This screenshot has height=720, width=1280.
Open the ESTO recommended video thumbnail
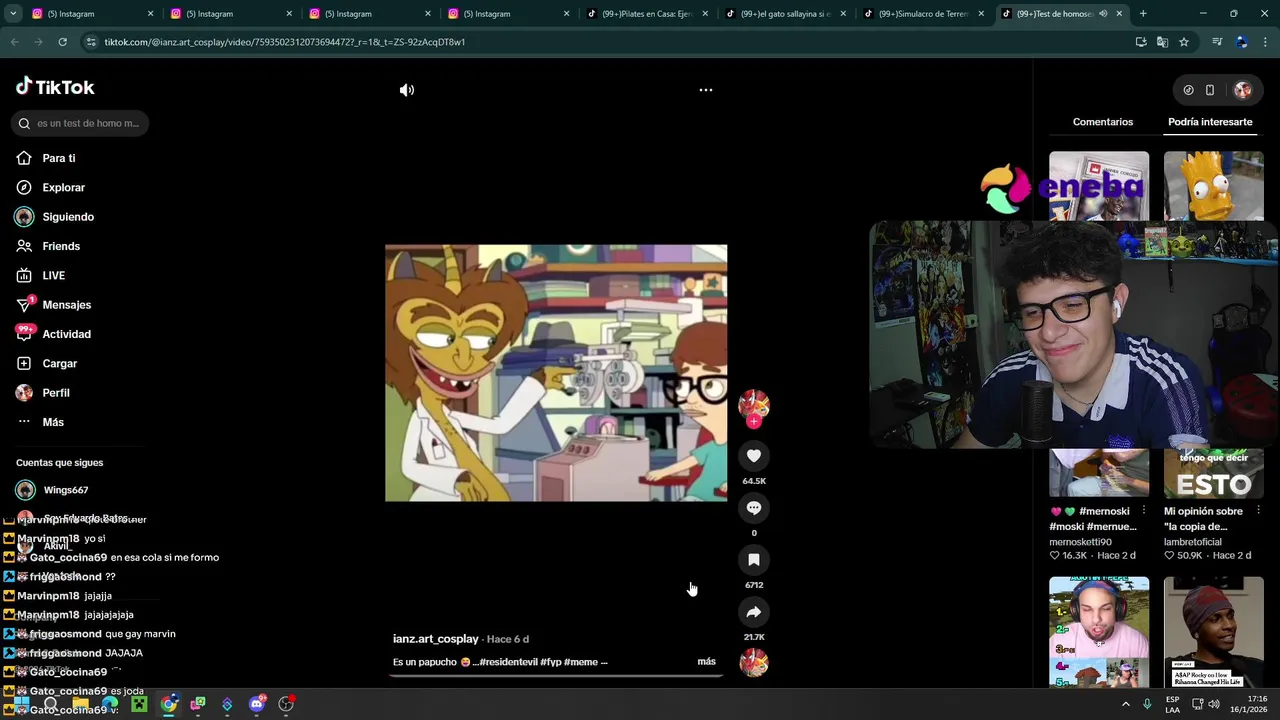click(1214, 473)
